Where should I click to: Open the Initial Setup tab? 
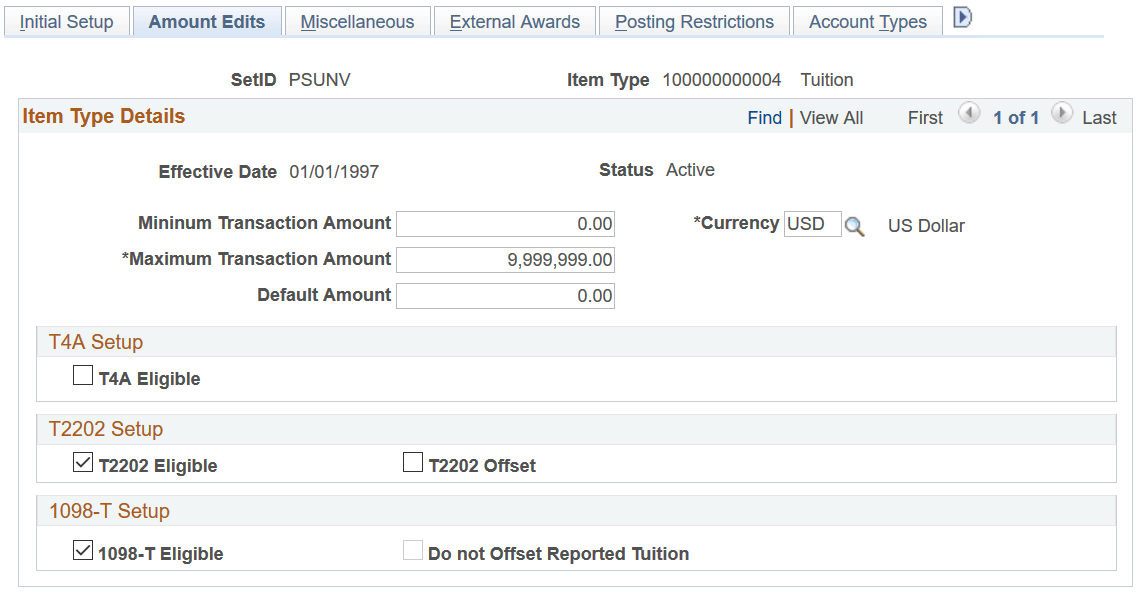click(66, 22)
